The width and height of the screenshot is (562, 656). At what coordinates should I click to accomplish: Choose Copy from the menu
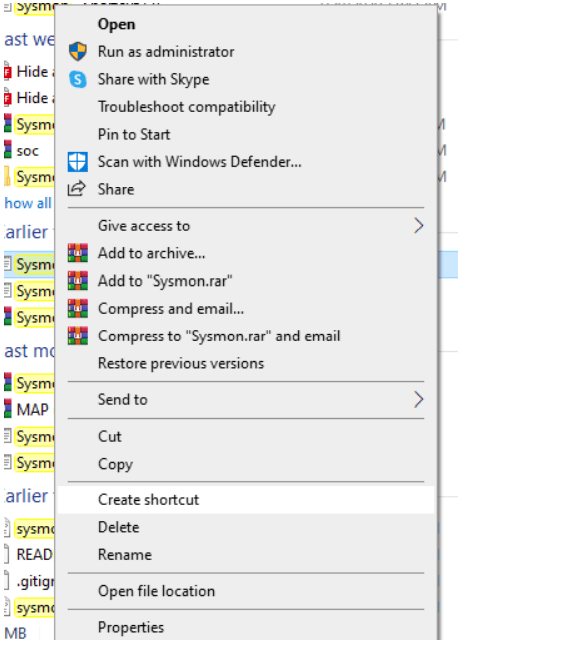(x=246, y=464)
